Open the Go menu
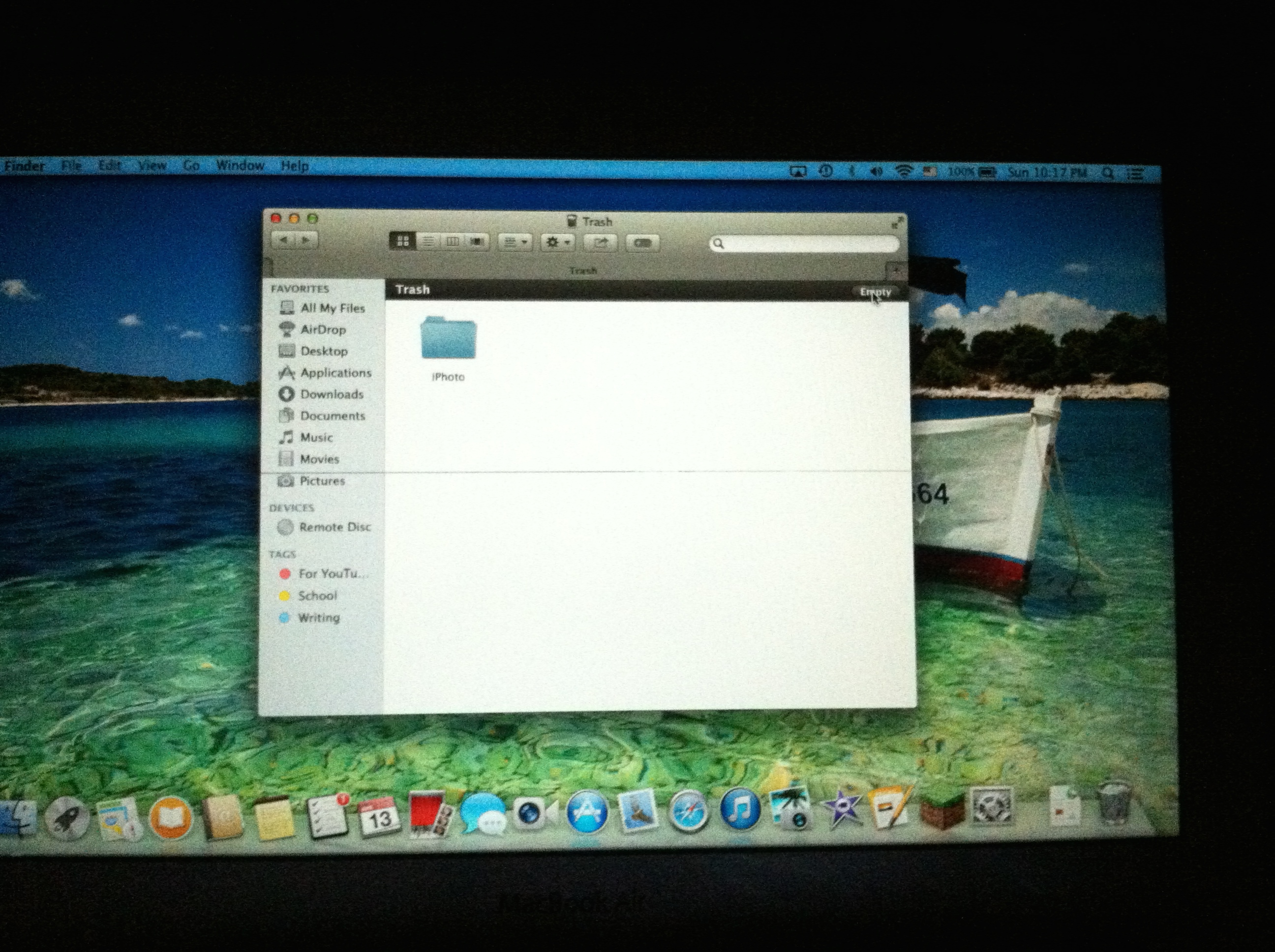Screen dimensions: 1275x952 pos(191,166)
